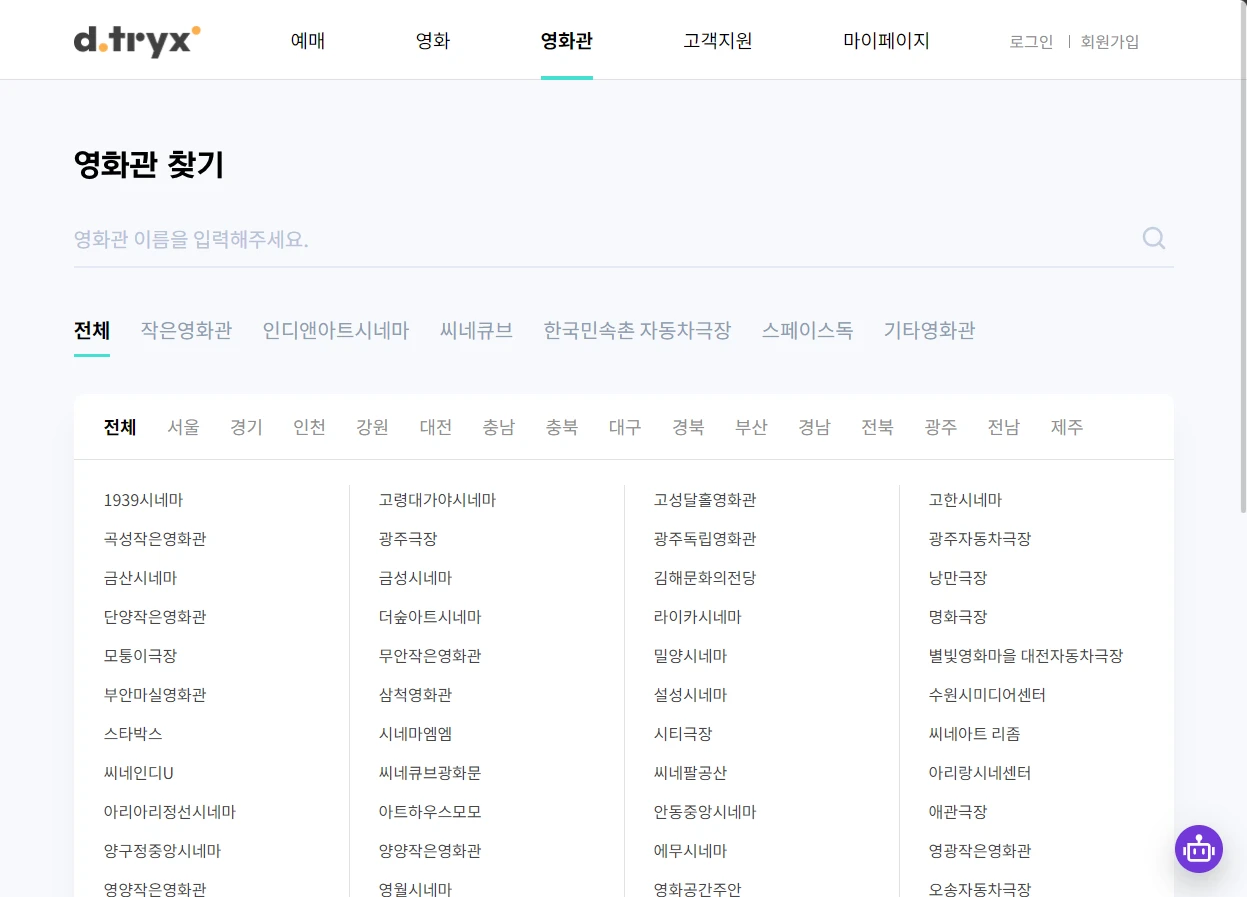Filter theaters by 부산 region

tap(751, 427)
